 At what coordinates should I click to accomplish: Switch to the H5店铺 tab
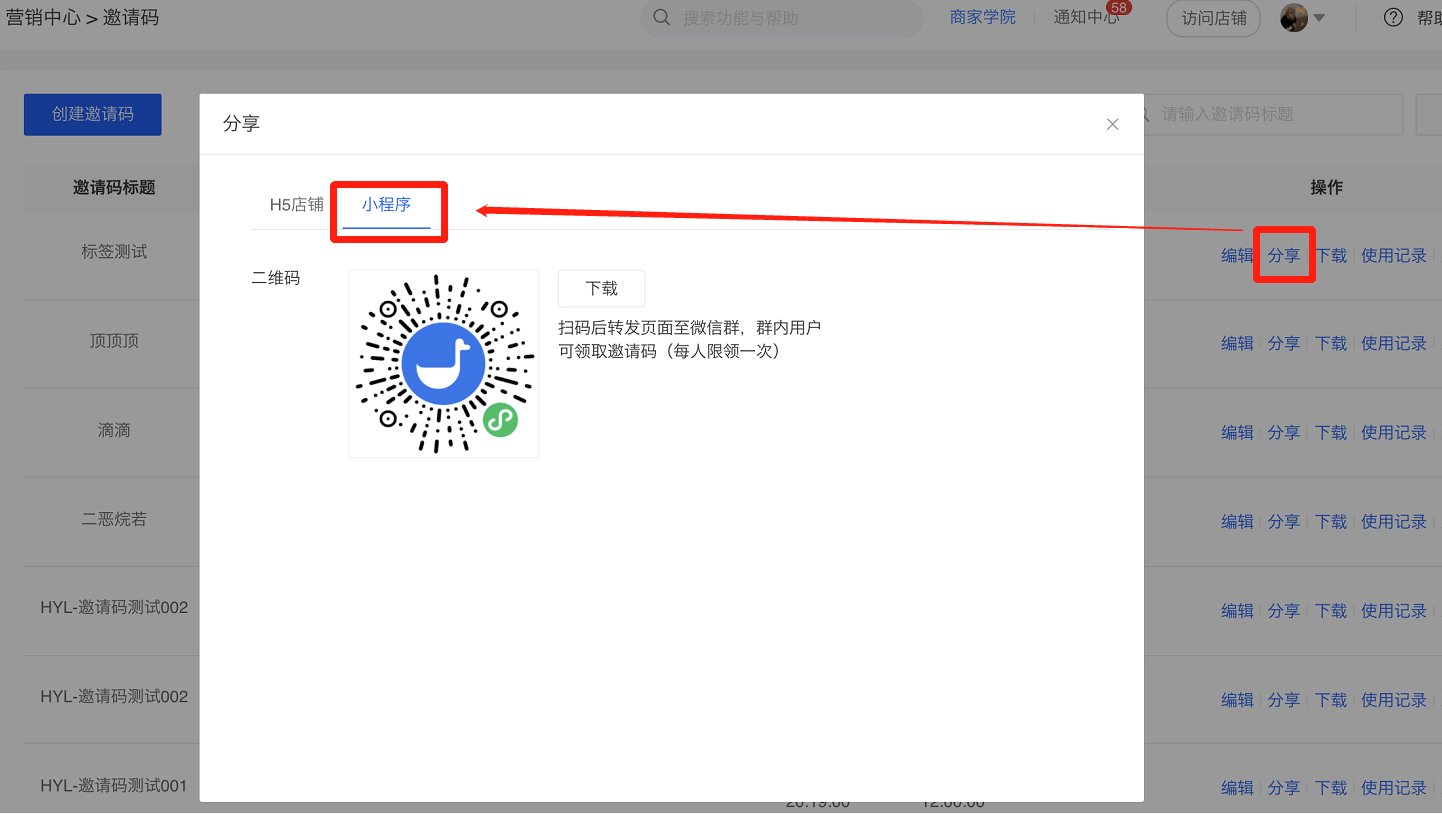(295, 204)
